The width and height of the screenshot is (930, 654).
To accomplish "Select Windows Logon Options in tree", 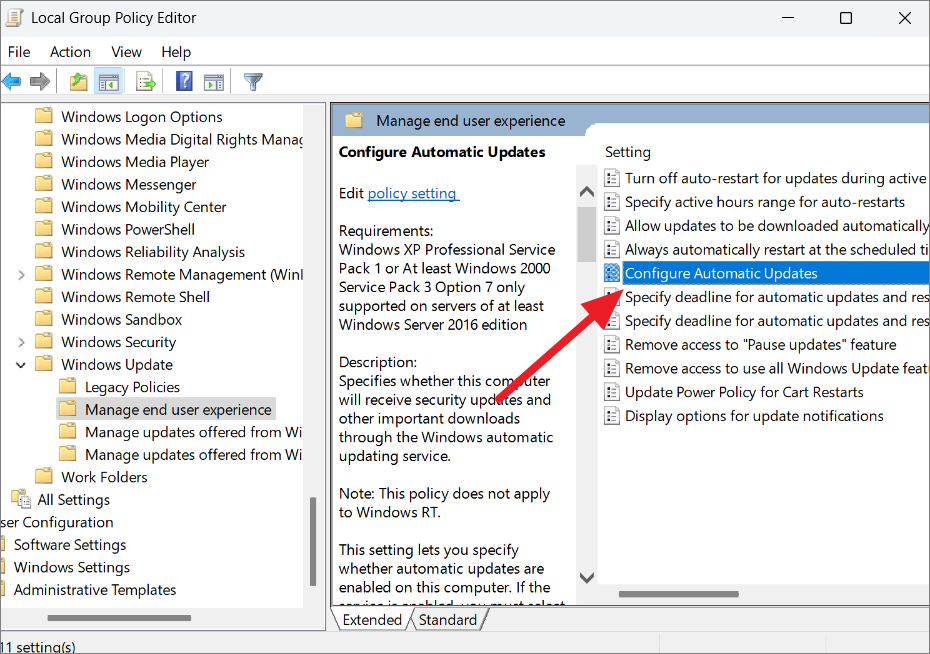I will [x=142, y=117].
